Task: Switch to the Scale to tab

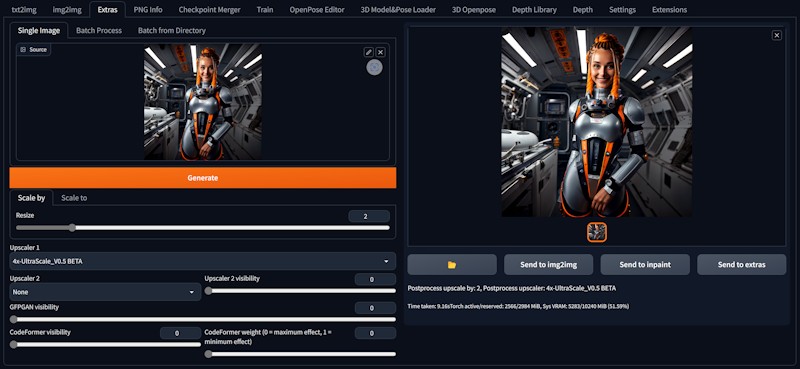Action: pos(74,198)
